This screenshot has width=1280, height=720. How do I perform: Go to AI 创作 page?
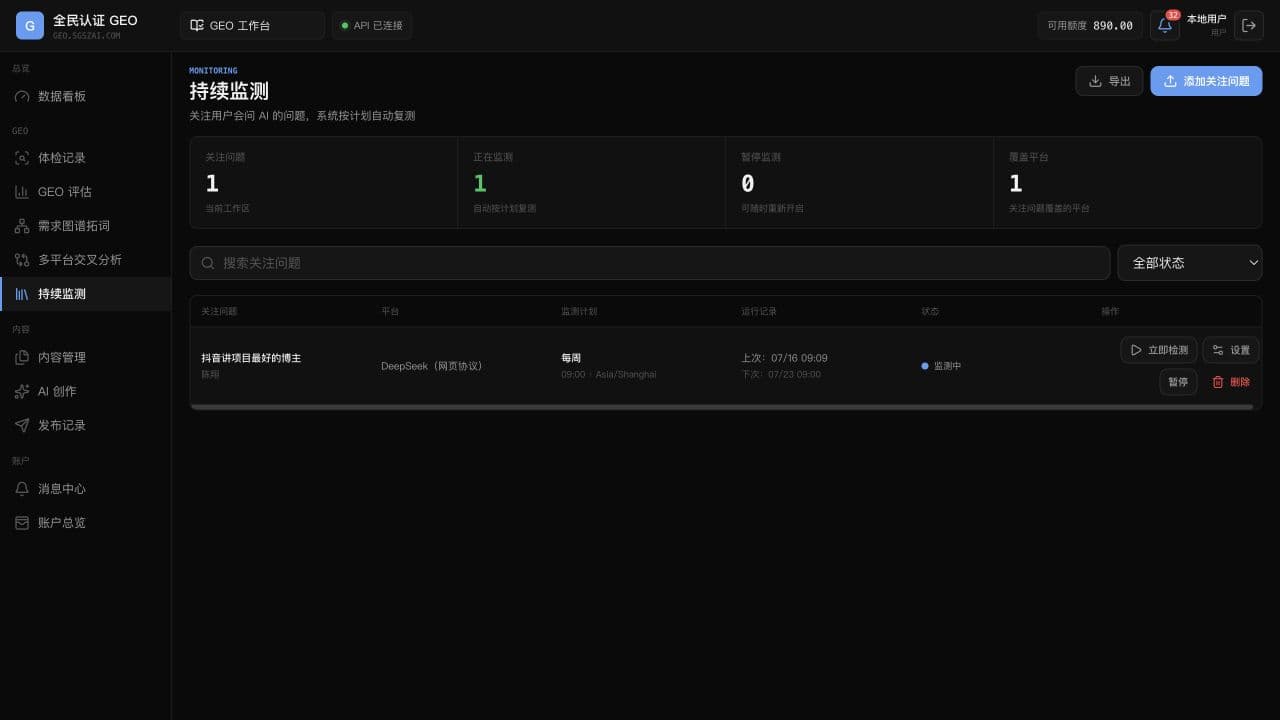(x=85, y=391)
